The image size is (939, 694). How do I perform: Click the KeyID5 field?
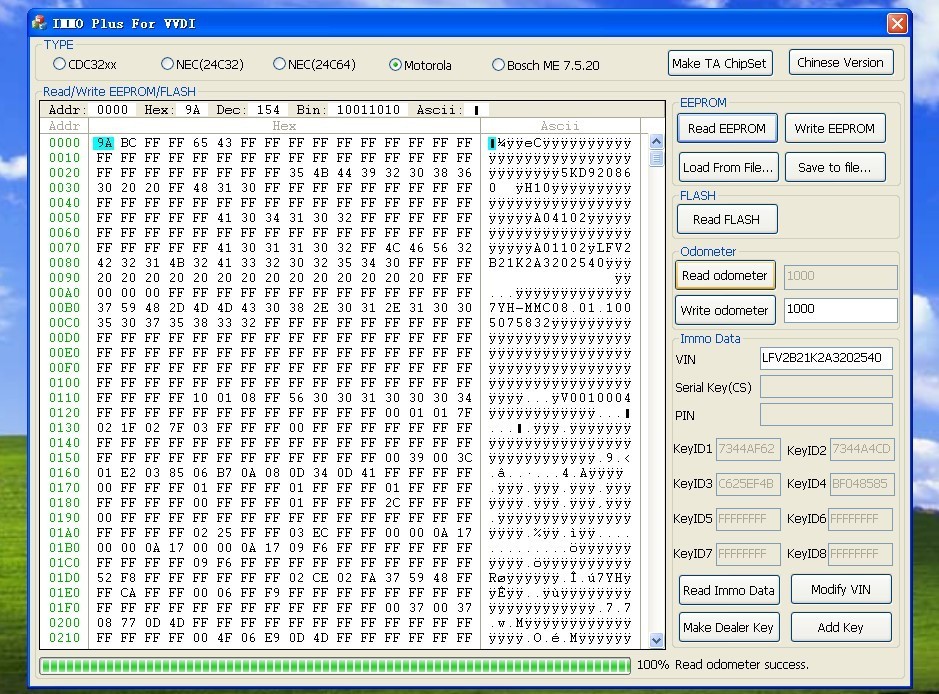(x=748, y=519)
